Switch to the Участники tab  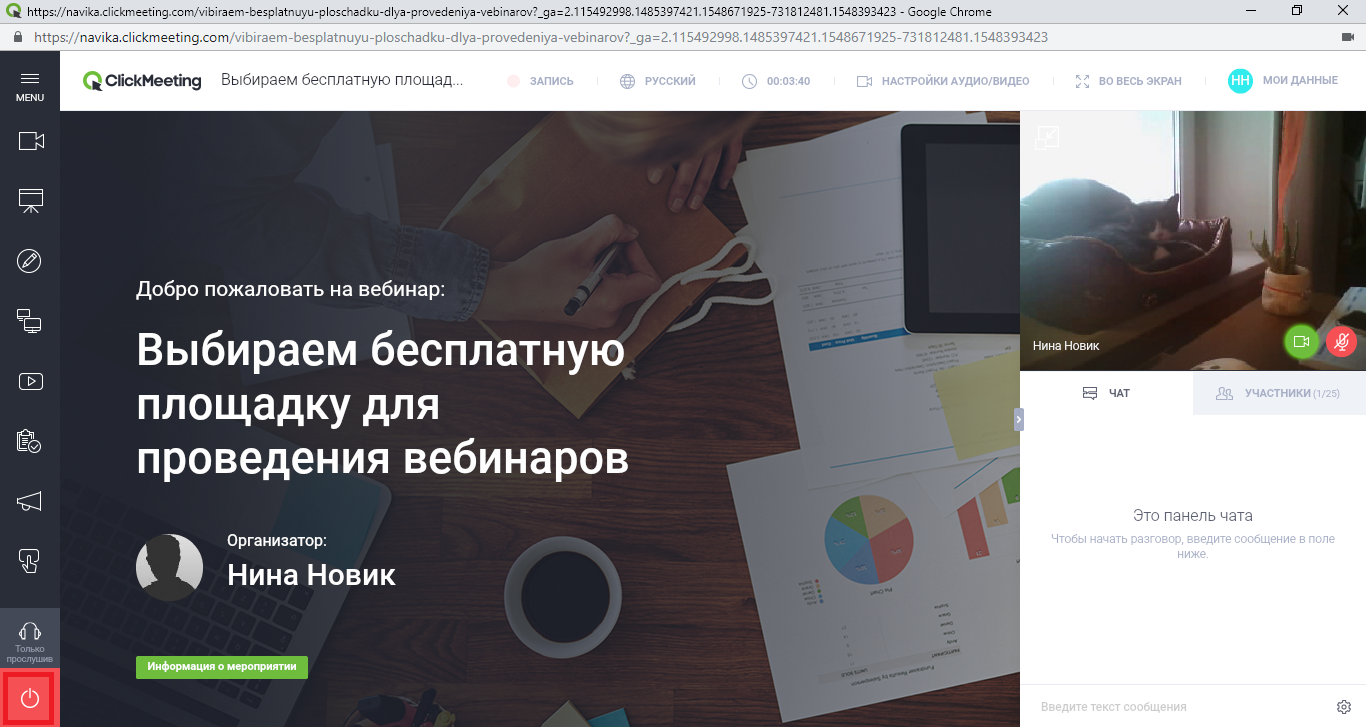1279,393
